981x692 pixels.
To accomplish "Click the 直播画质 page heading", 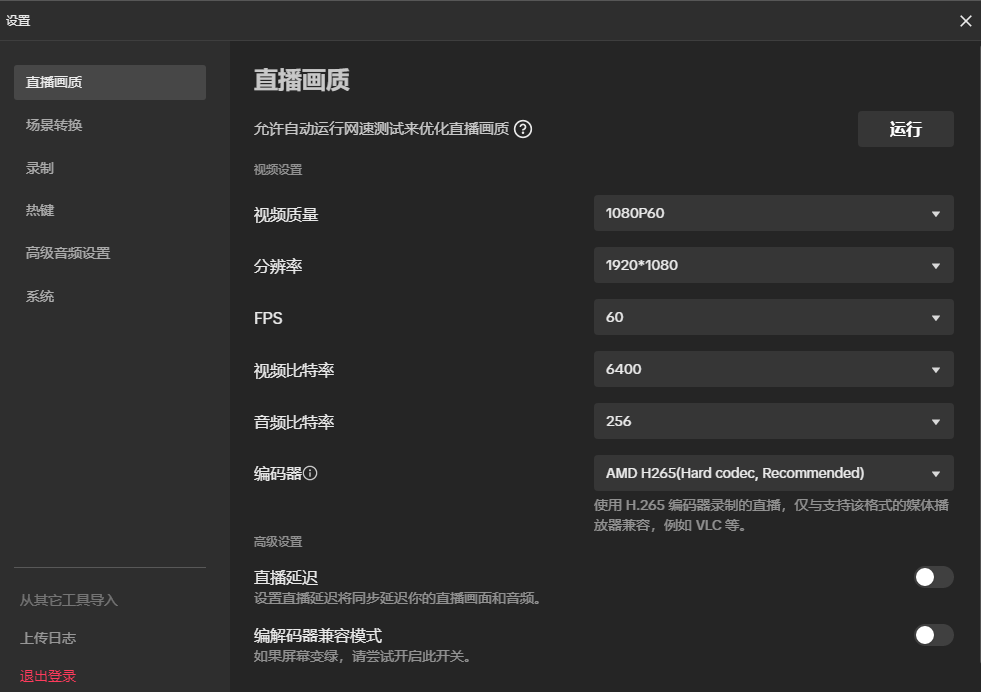I will 301,80.
